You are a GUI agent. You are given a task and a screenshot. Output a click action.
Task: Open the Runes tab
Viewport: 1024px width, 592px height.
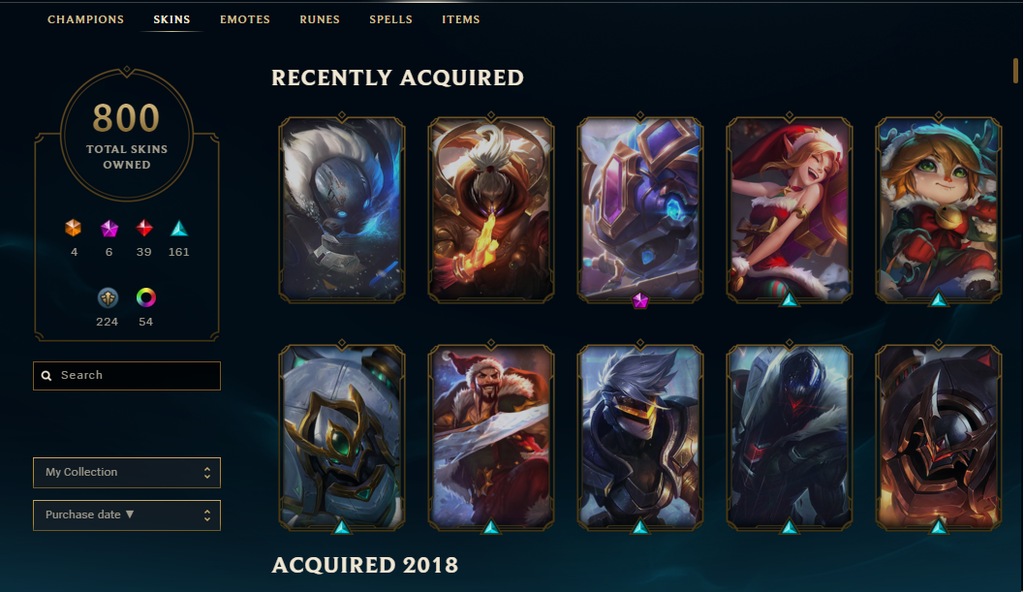pos(319,20)
